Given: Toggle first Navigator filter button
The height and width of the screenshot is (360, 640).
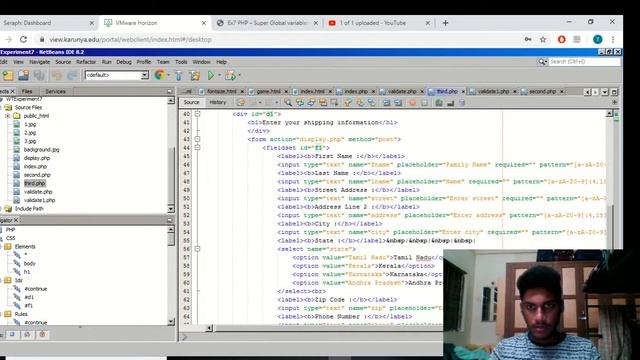Looking at the screenshot, I should 12,334.
